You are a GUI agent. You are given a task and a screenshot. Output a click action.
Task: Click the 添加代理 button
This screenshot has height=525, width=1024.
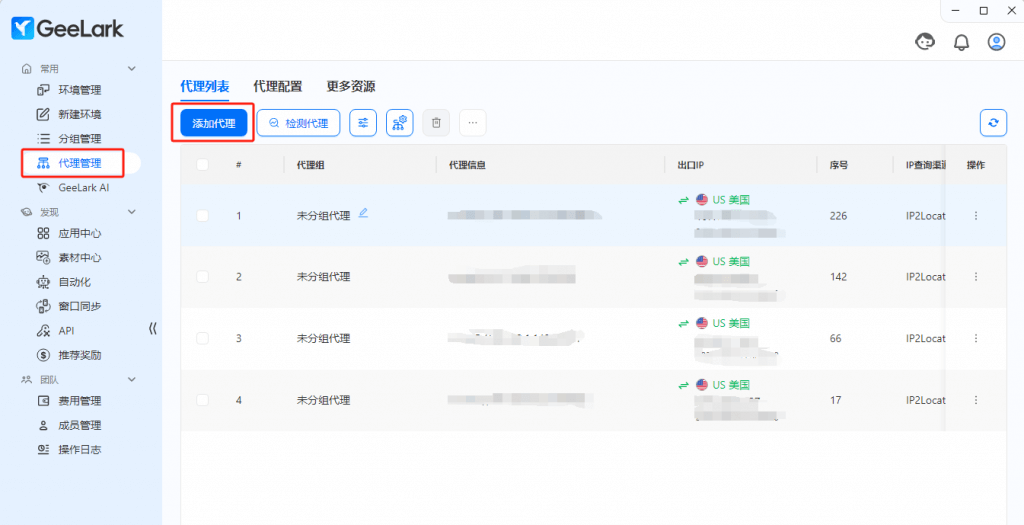tap(214, 123)
